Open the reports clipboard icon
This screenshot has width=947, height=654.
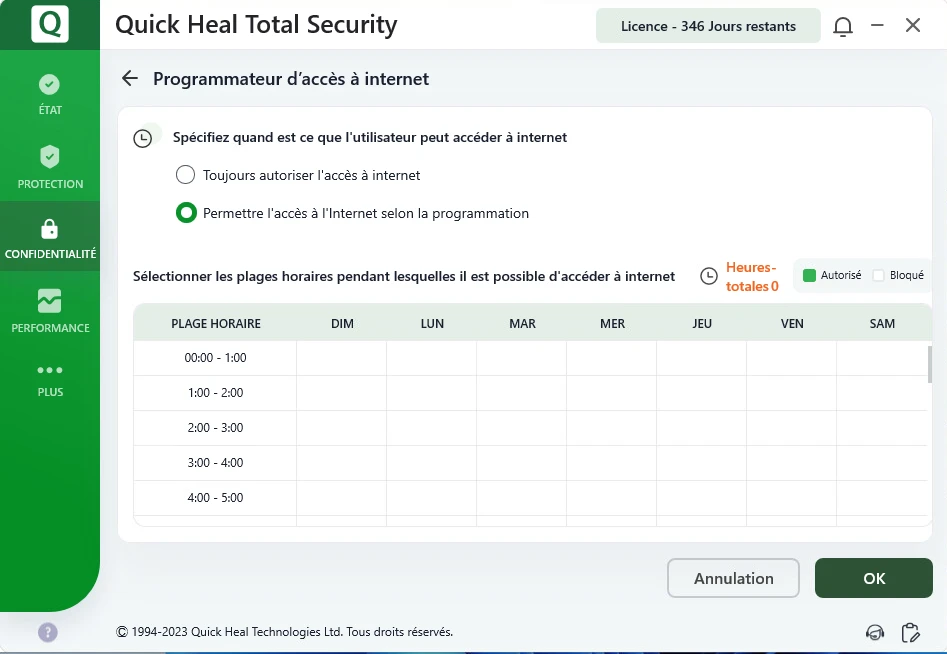[910, 632]
